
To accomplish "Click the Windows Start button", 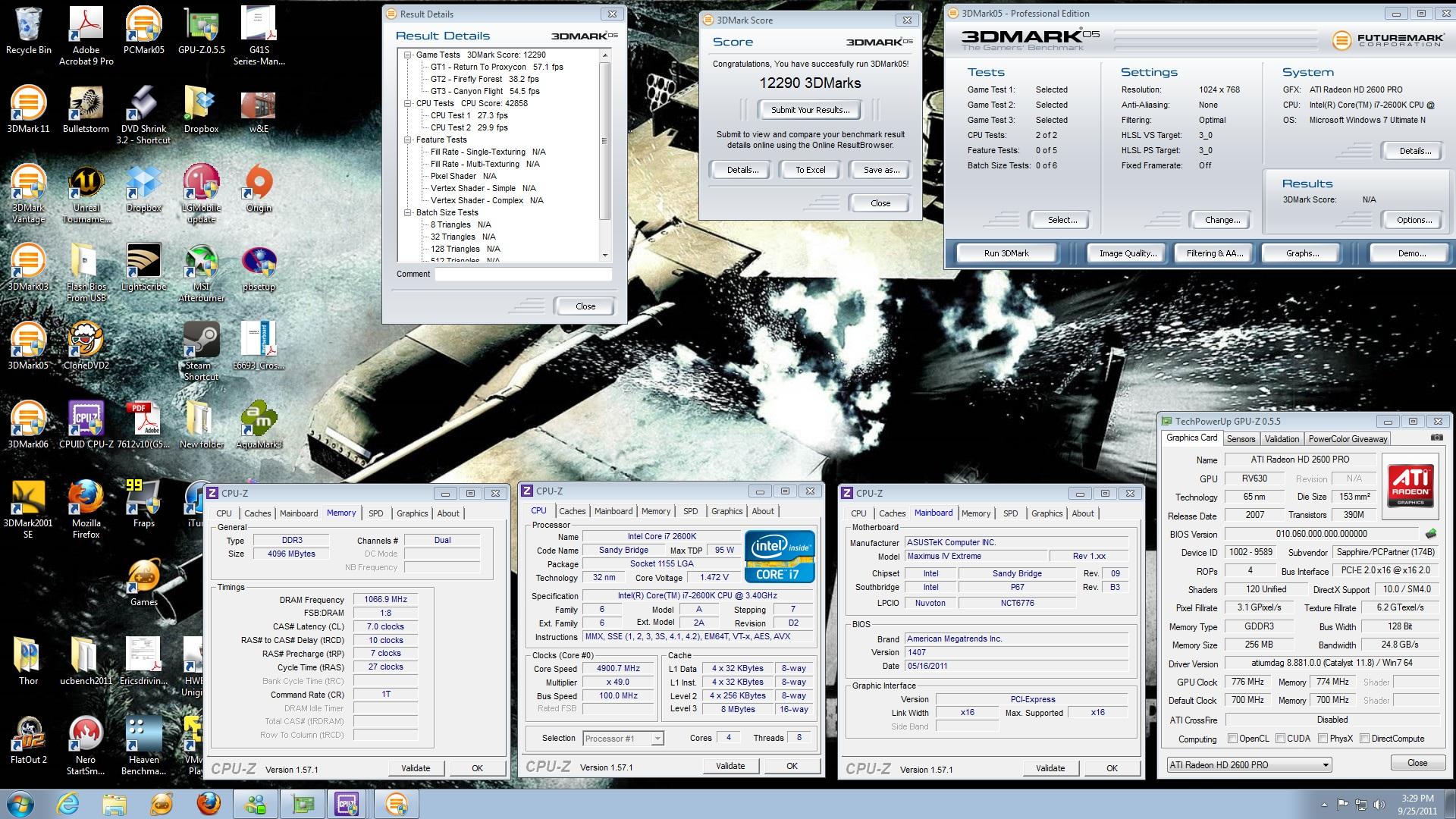I will coord(20,804).
